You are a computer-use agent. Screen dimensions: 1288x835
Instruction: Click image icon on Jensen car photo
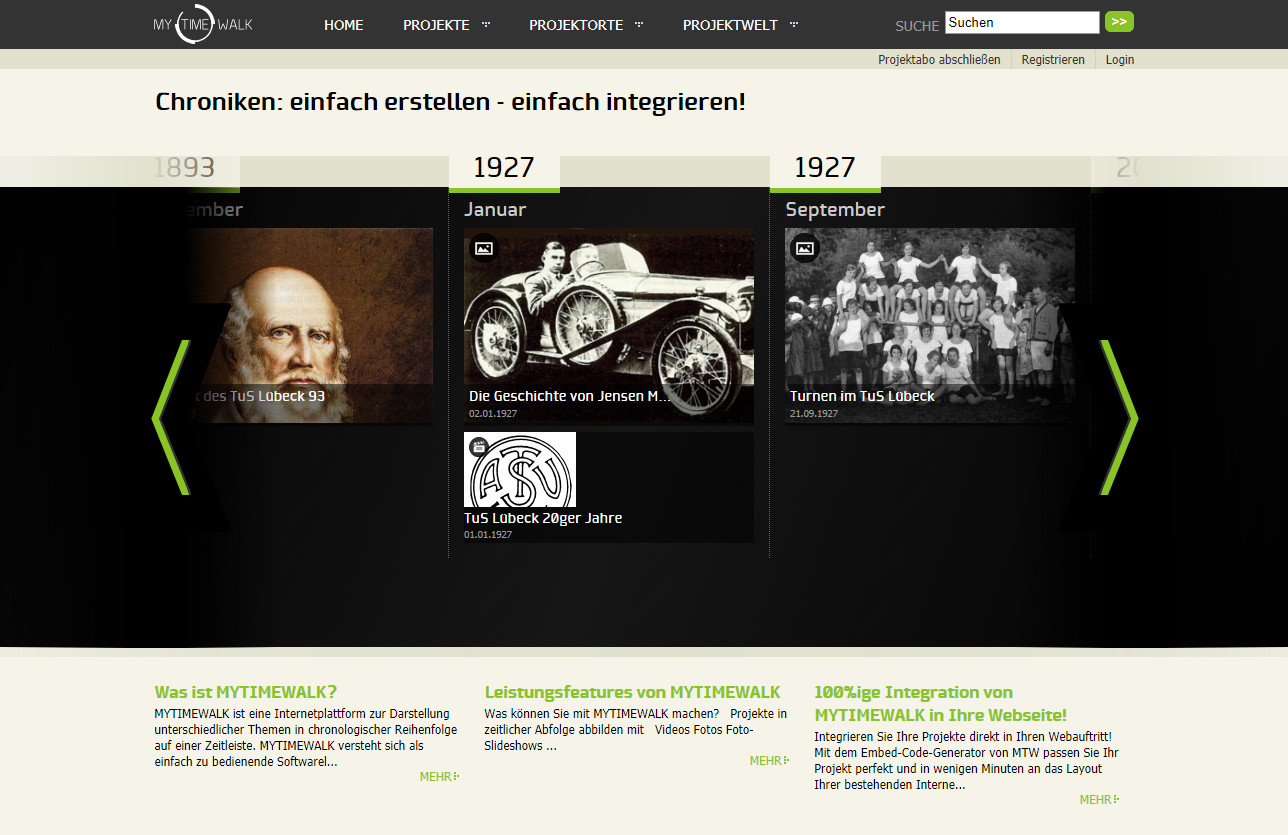coord(484,248)
